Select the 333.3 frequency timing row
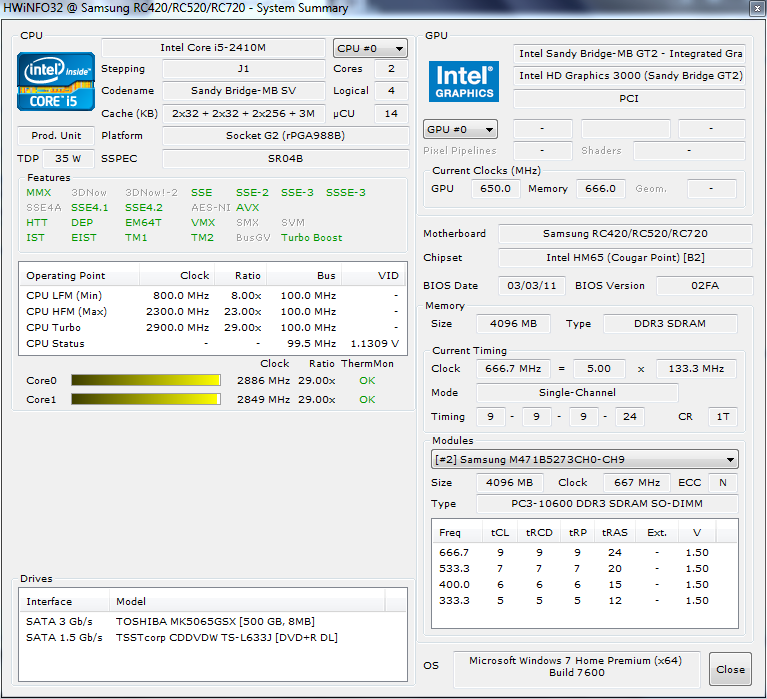767x699 pixels. 585,601
